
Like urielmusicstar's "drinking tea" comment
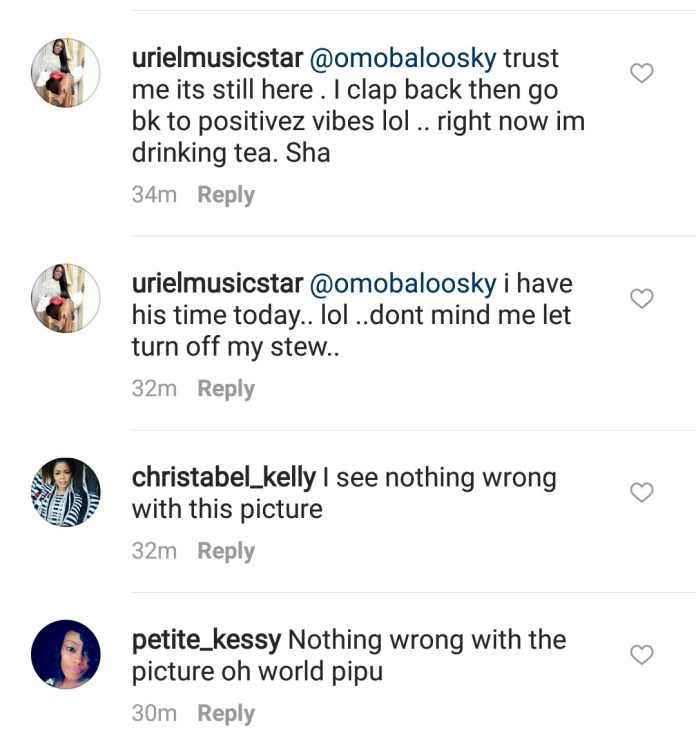[641, 73]
